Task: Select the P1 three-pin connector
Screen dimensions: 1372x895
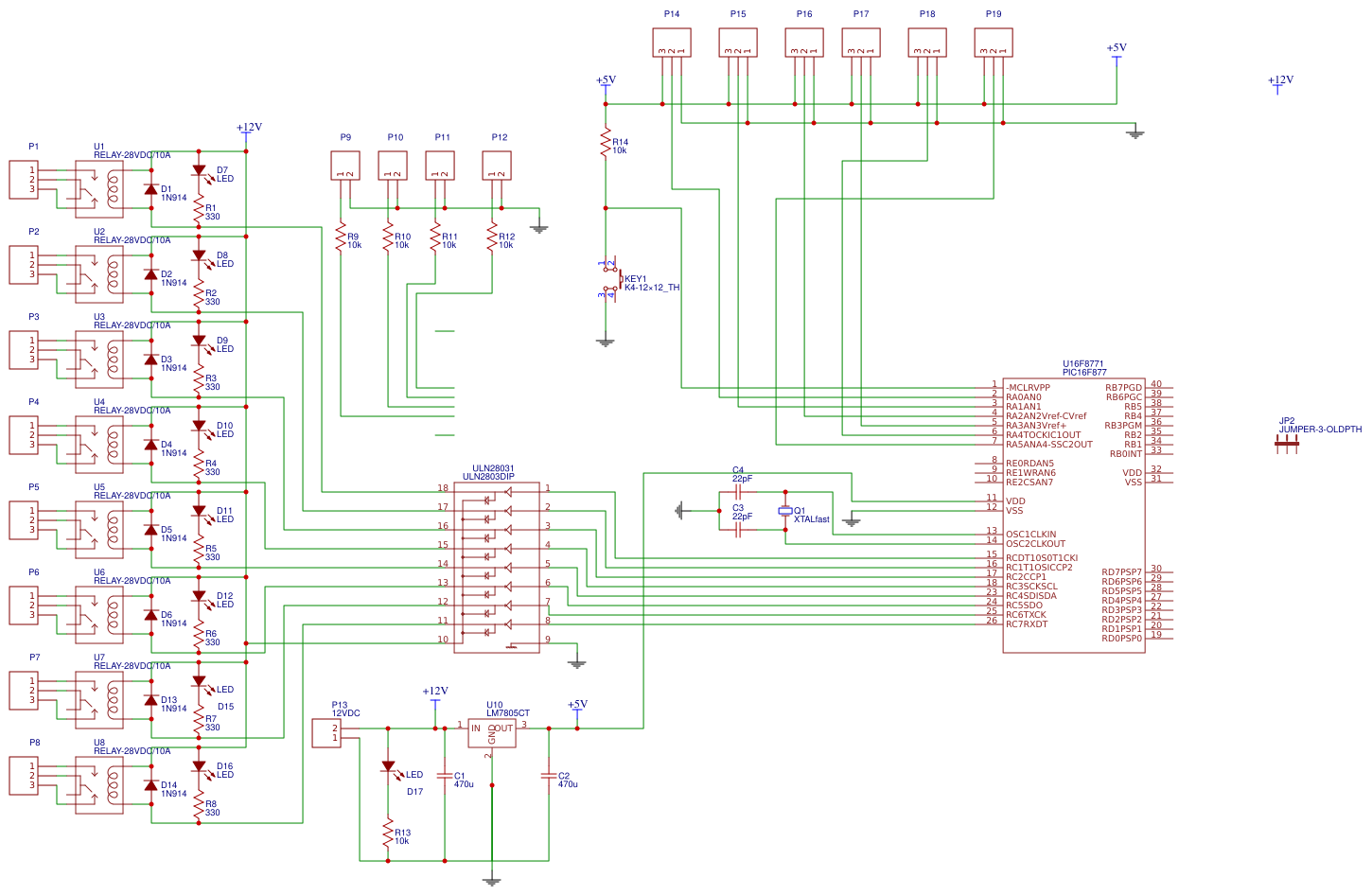Action: pyautogui.click(x=24, y=180)
